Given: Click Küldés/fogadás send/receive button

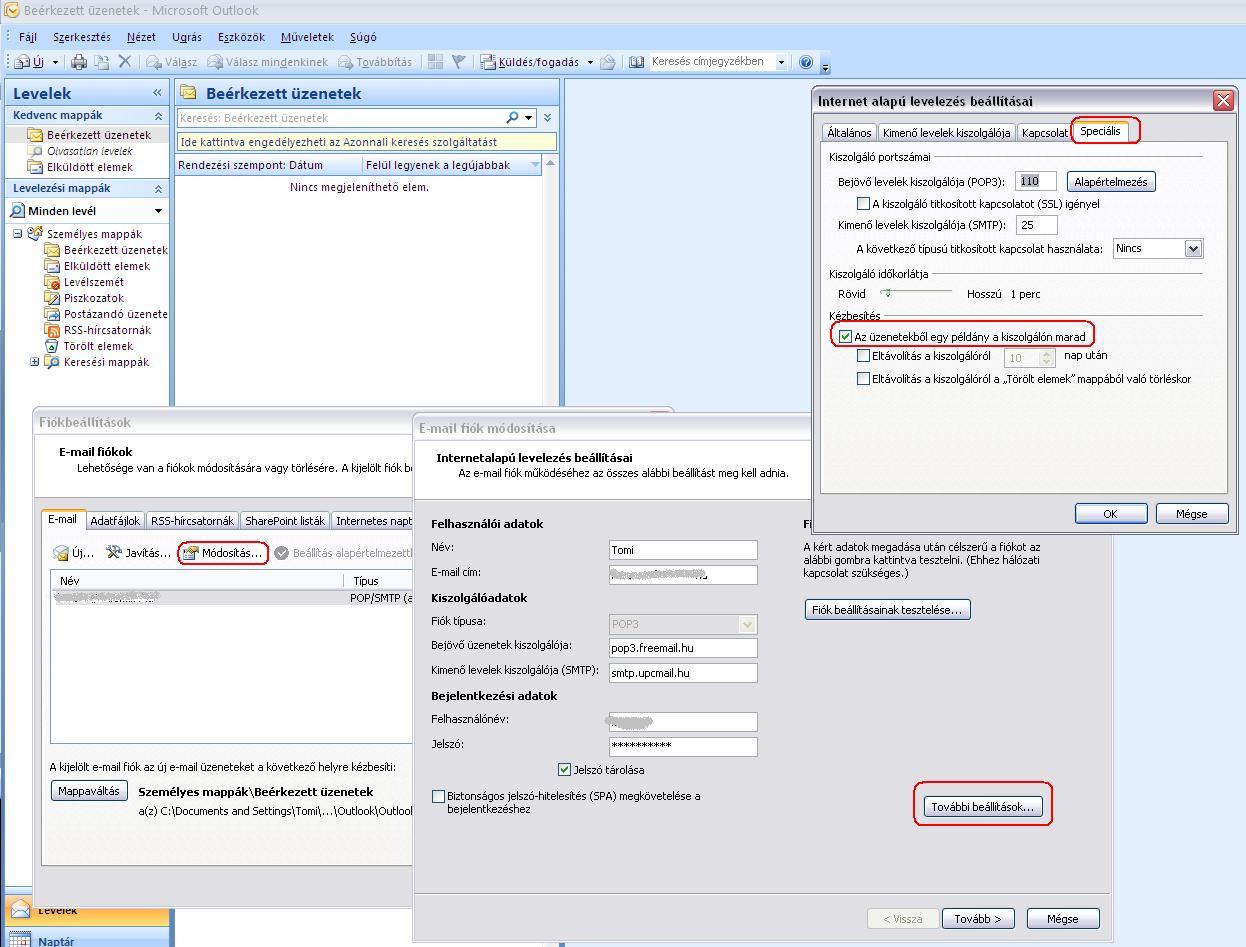Looking at the screenshot, I should (530, 62).
